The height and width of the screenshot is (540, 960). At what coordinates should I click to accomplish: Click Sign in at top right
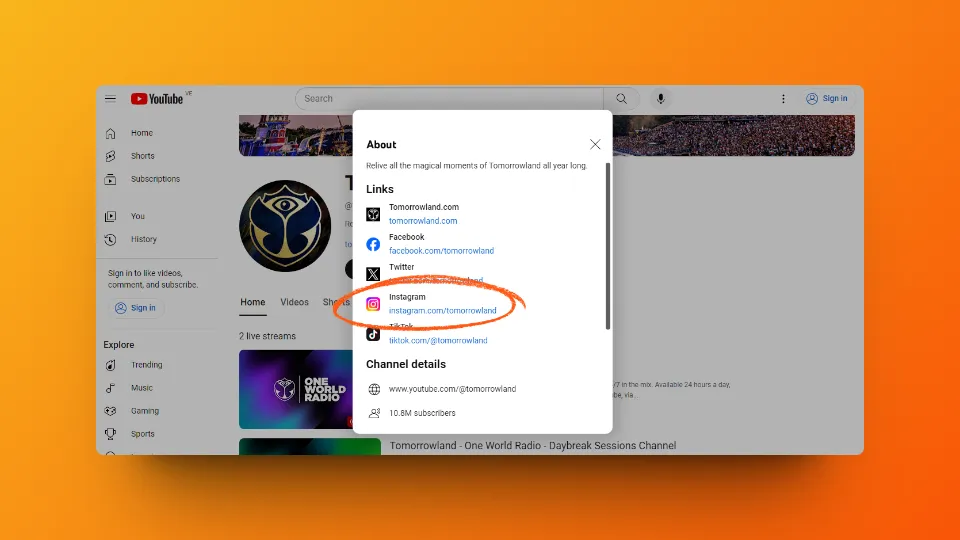click(827, 99)
